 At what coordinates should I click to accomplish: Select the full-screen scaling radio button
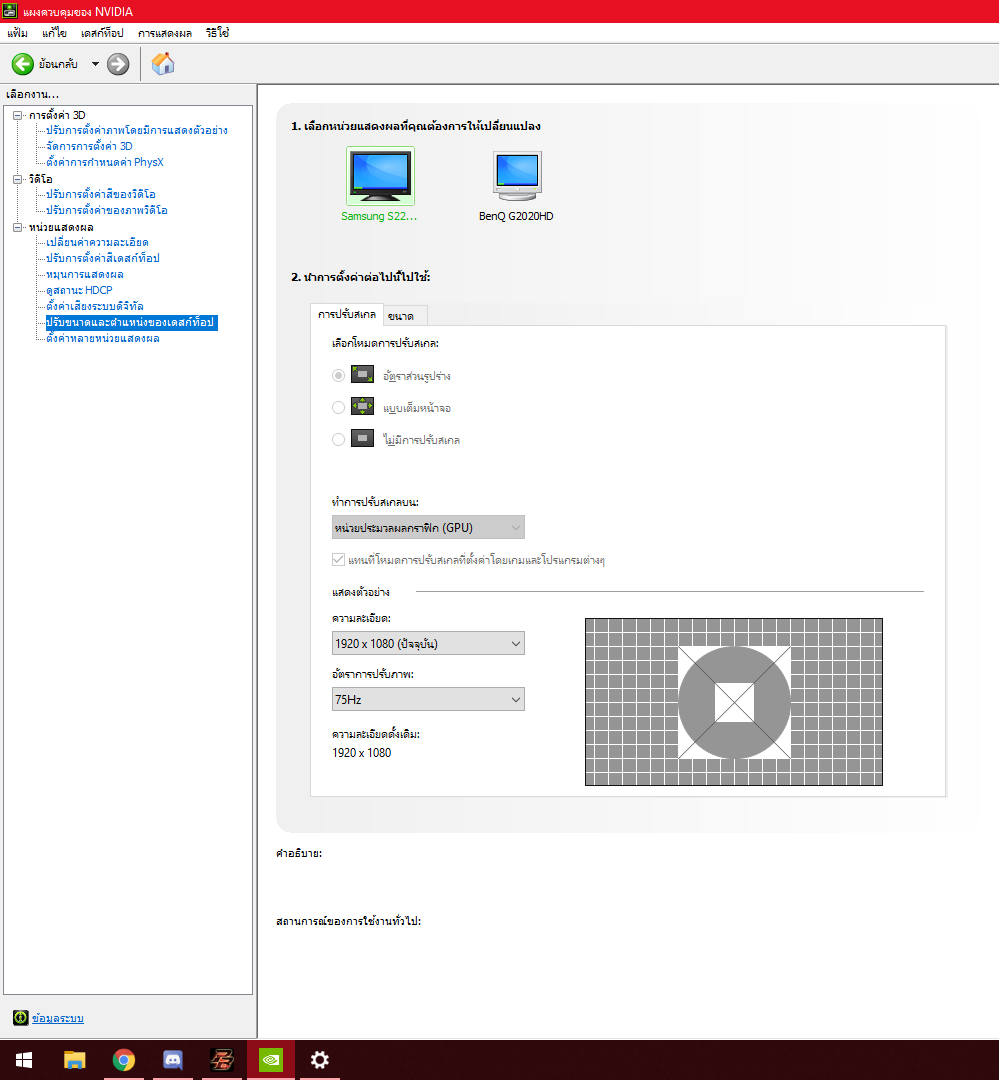tap(339, 407)
